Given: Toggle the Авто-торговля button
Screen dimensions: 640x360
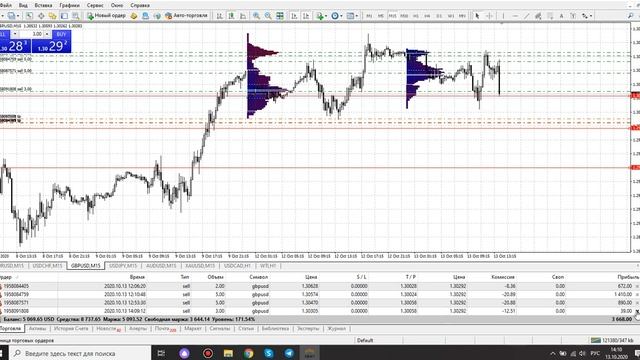Looking at the screenshot, I should pos(186,16).
